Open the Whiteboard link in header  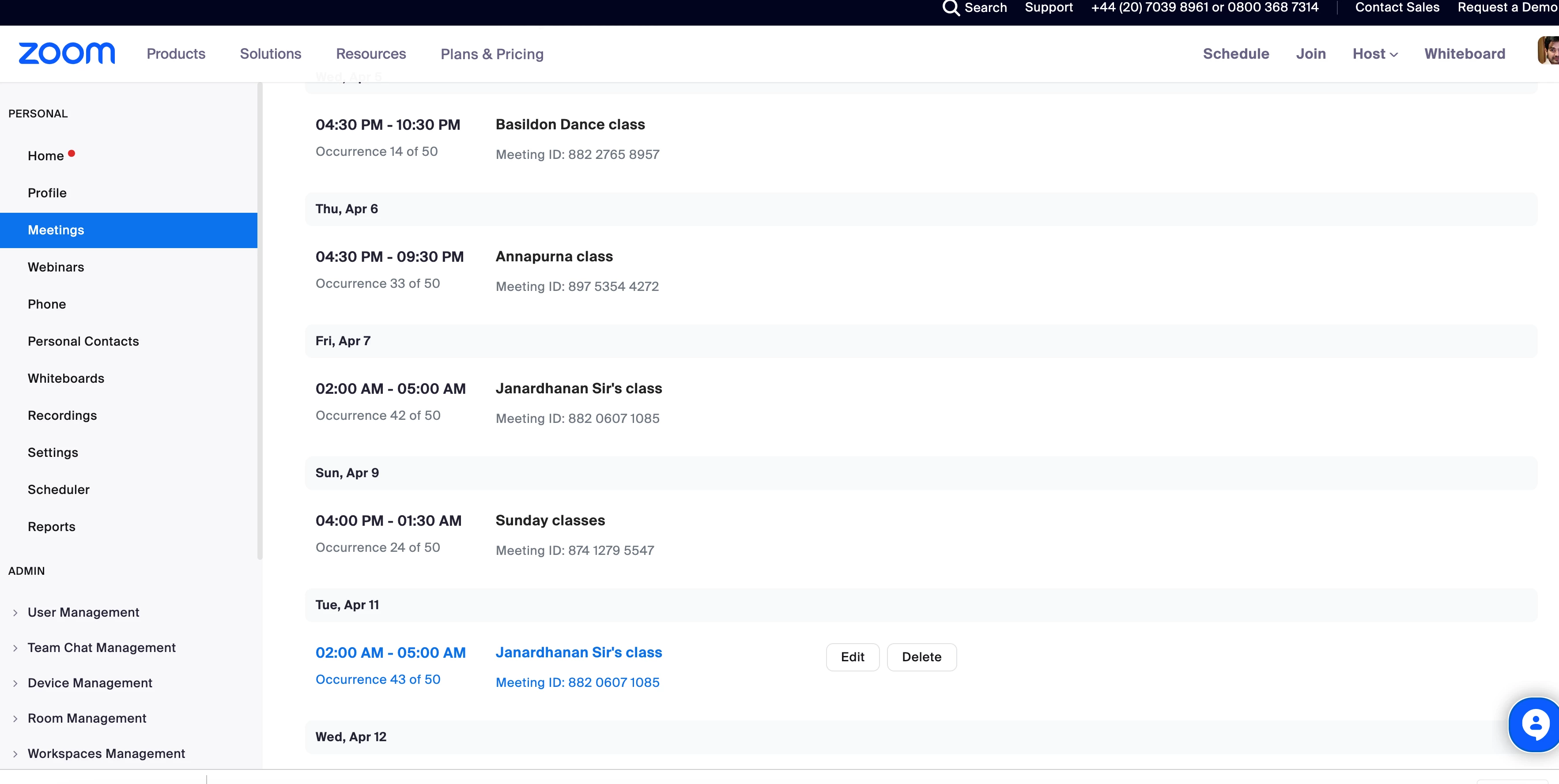click(x=1465, y=54)
